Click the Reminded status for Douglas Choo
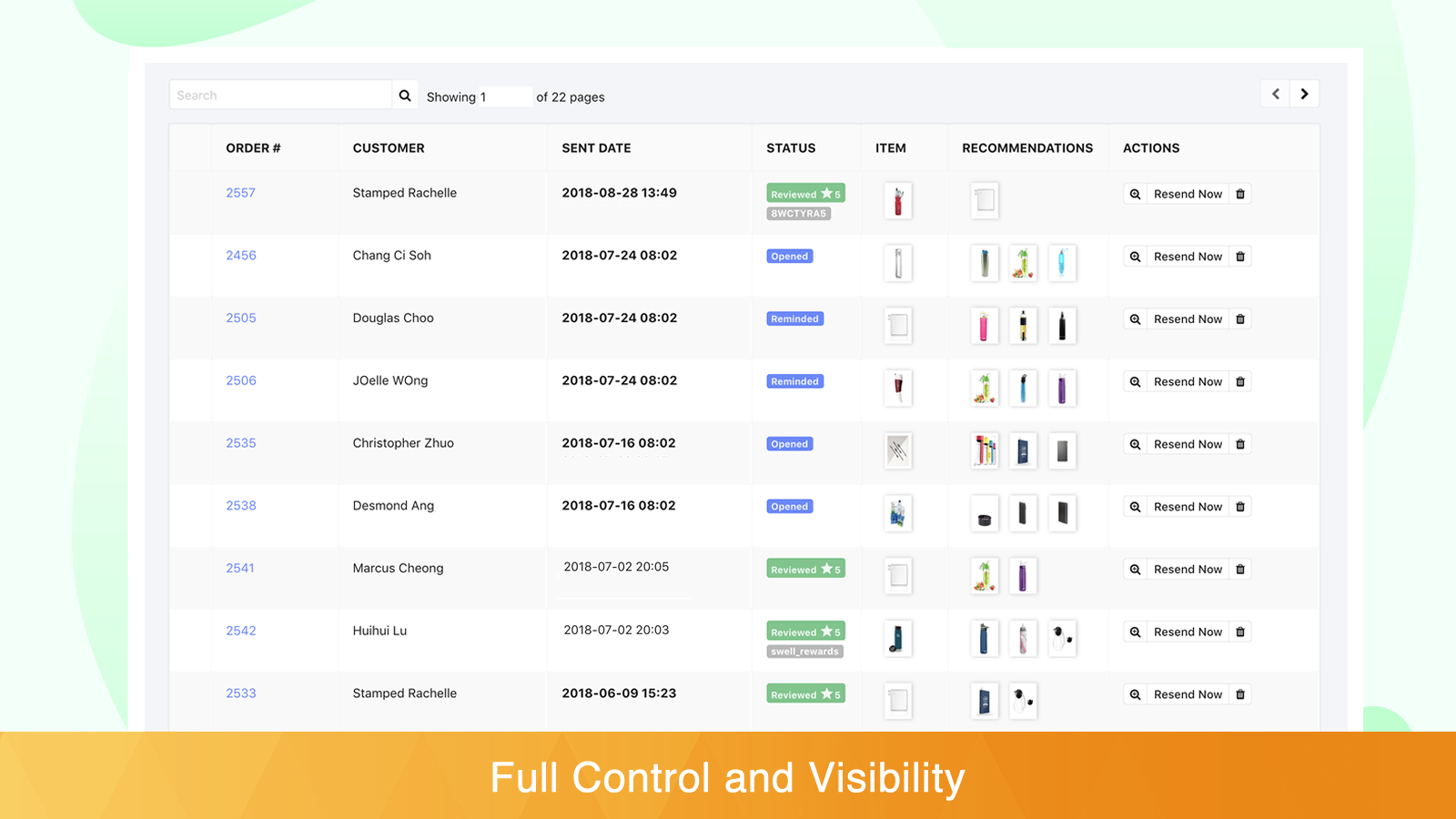1456x819 pixels. 795,319
